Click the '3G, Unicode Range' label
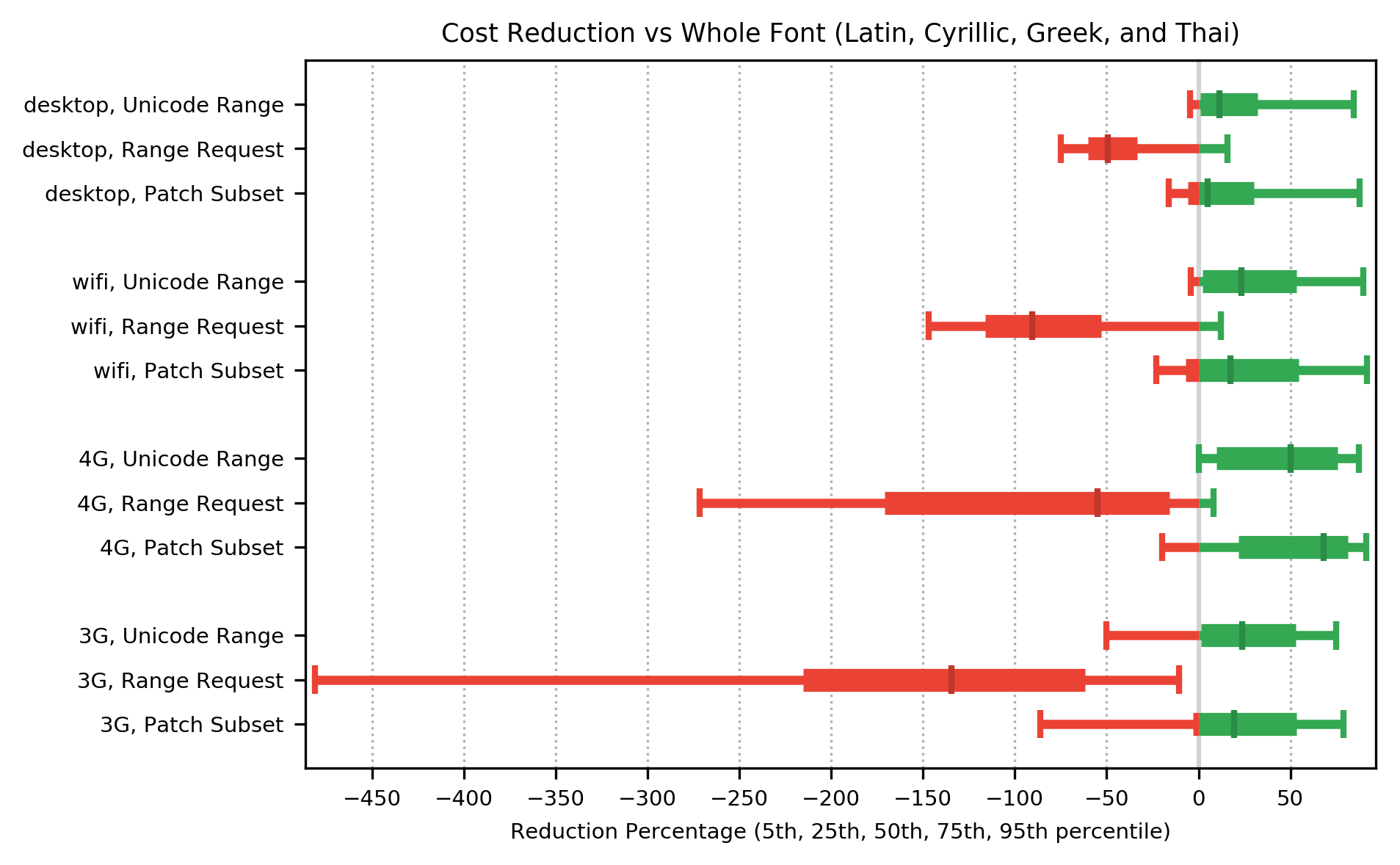The height and width of the screenshot is (865, 1400). (181, 637)
